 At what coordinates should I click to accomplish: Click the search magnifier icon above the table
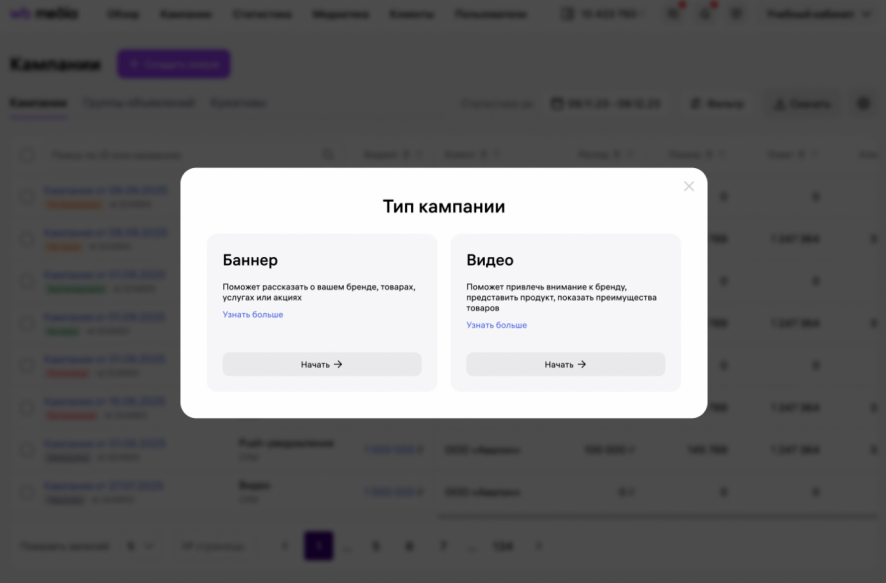[328, 155]
